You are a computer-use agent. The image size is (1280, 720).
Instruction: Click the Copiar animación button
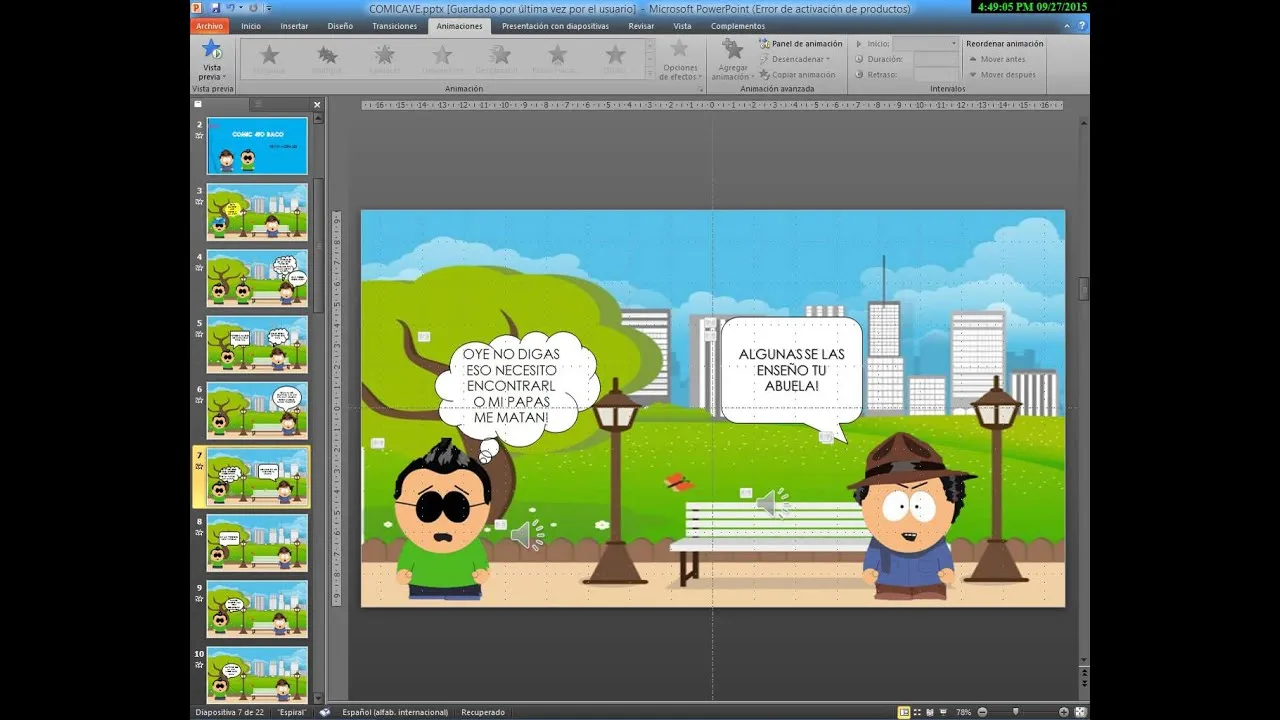(x=797, y=75)
